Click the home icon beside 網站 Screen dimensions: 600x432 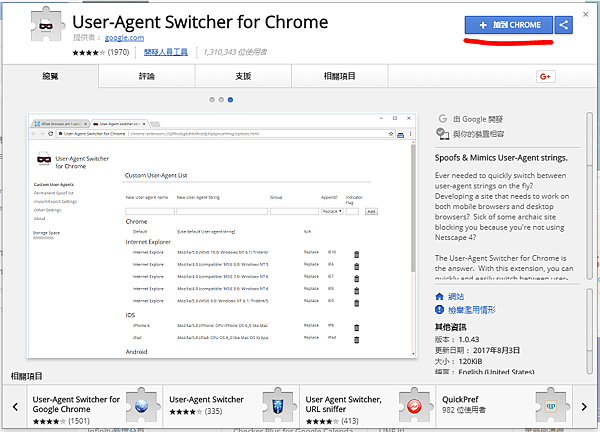(440, 297)
